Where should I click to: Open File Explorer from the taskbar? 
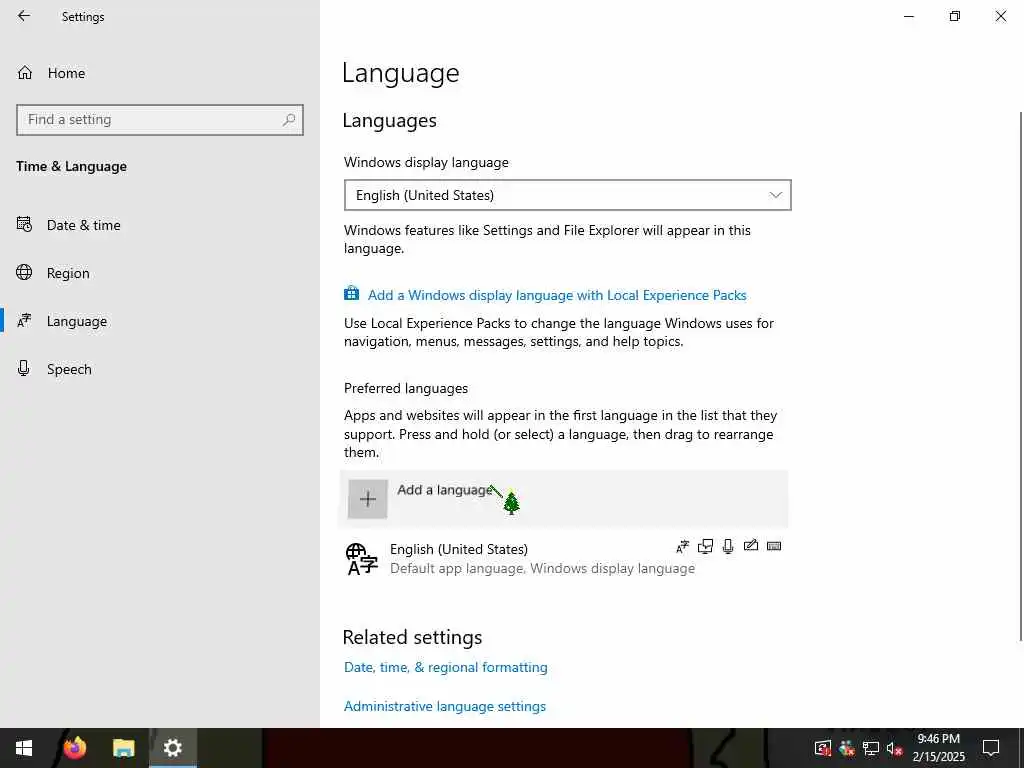pos(123,748)
